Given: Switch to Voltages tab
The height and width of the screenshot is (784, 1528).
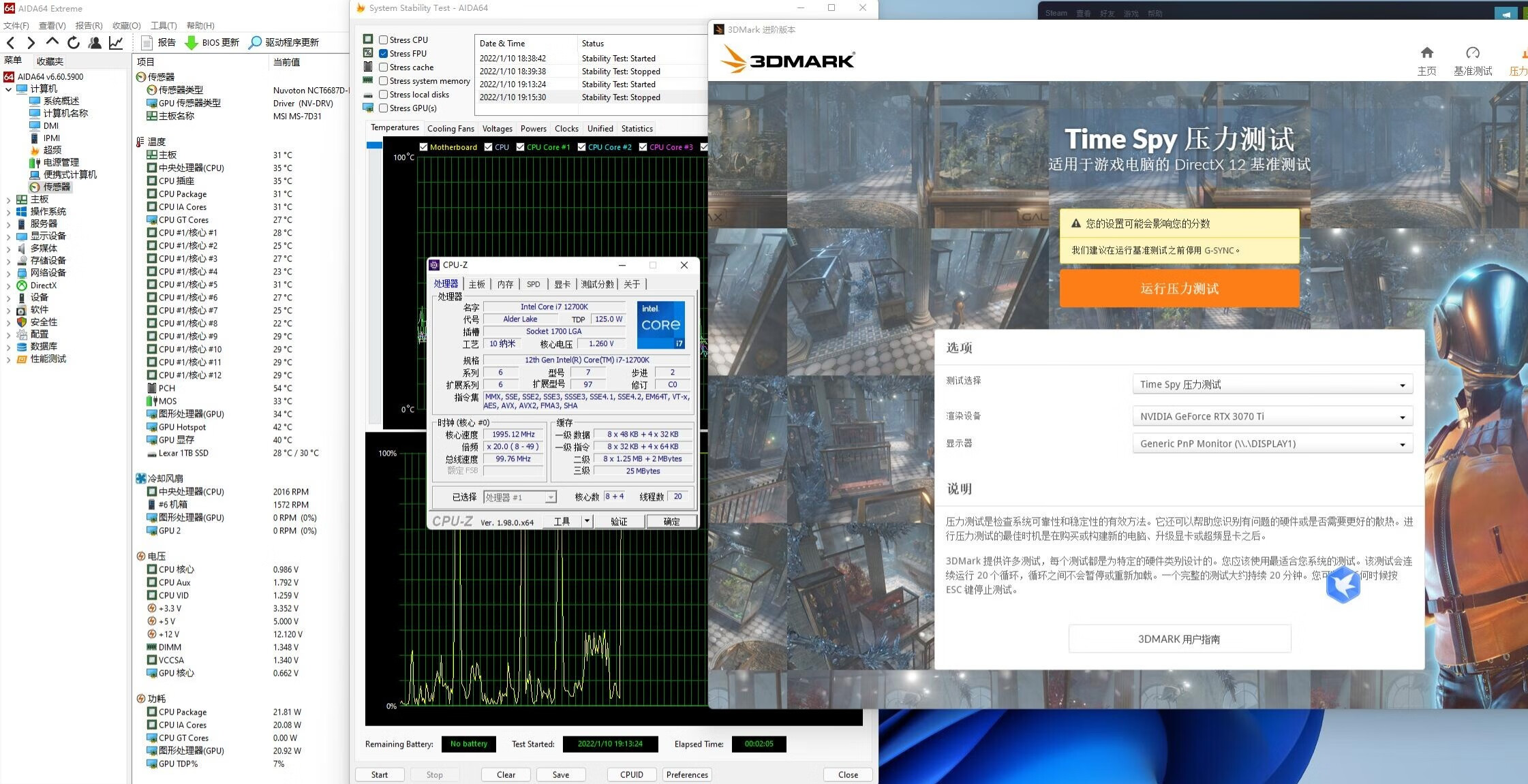Looking at the screenshot, I should pos(498,129).
